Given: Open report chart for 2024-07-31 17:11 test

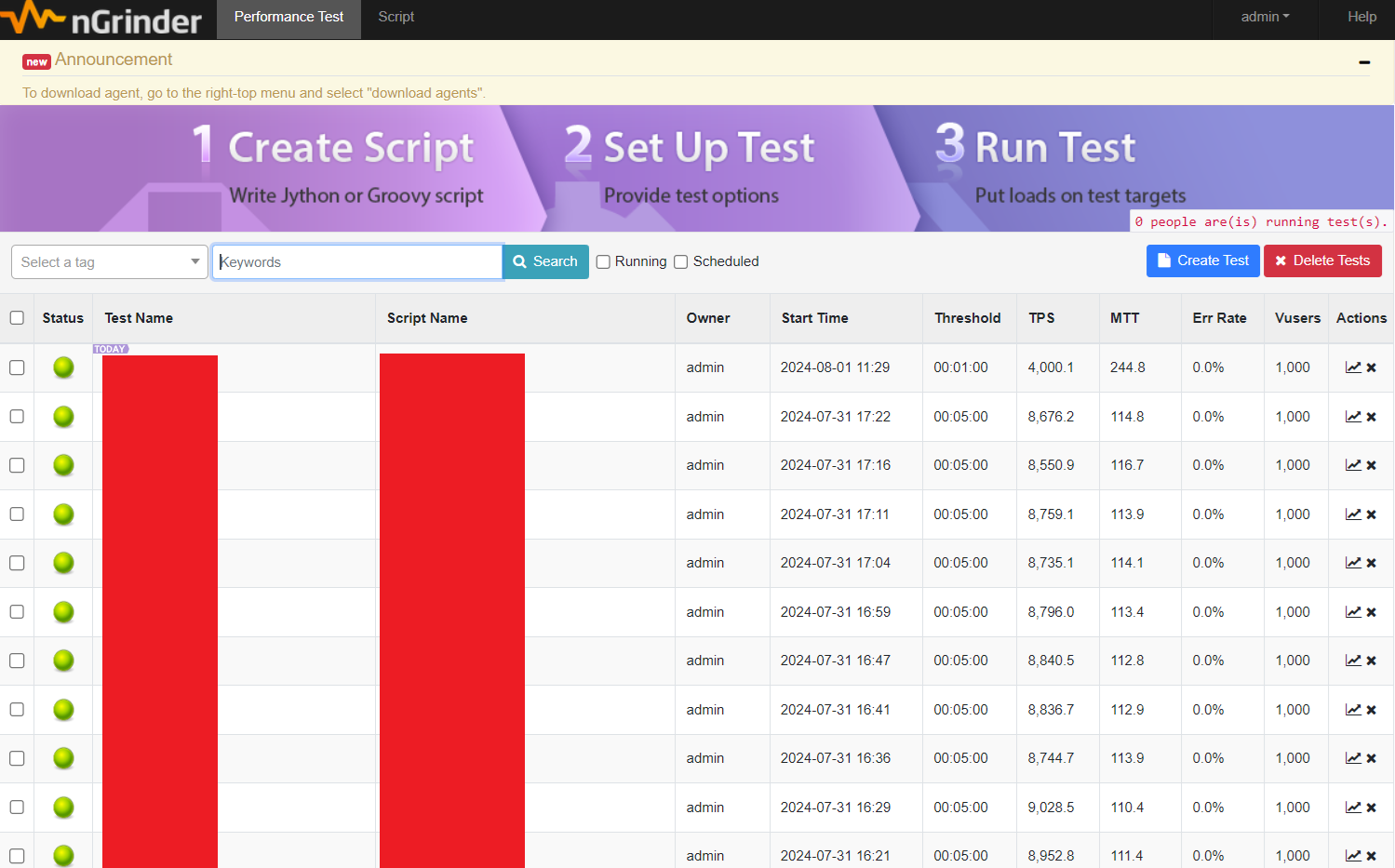Looking at the screenshot, I should 1353,514.
